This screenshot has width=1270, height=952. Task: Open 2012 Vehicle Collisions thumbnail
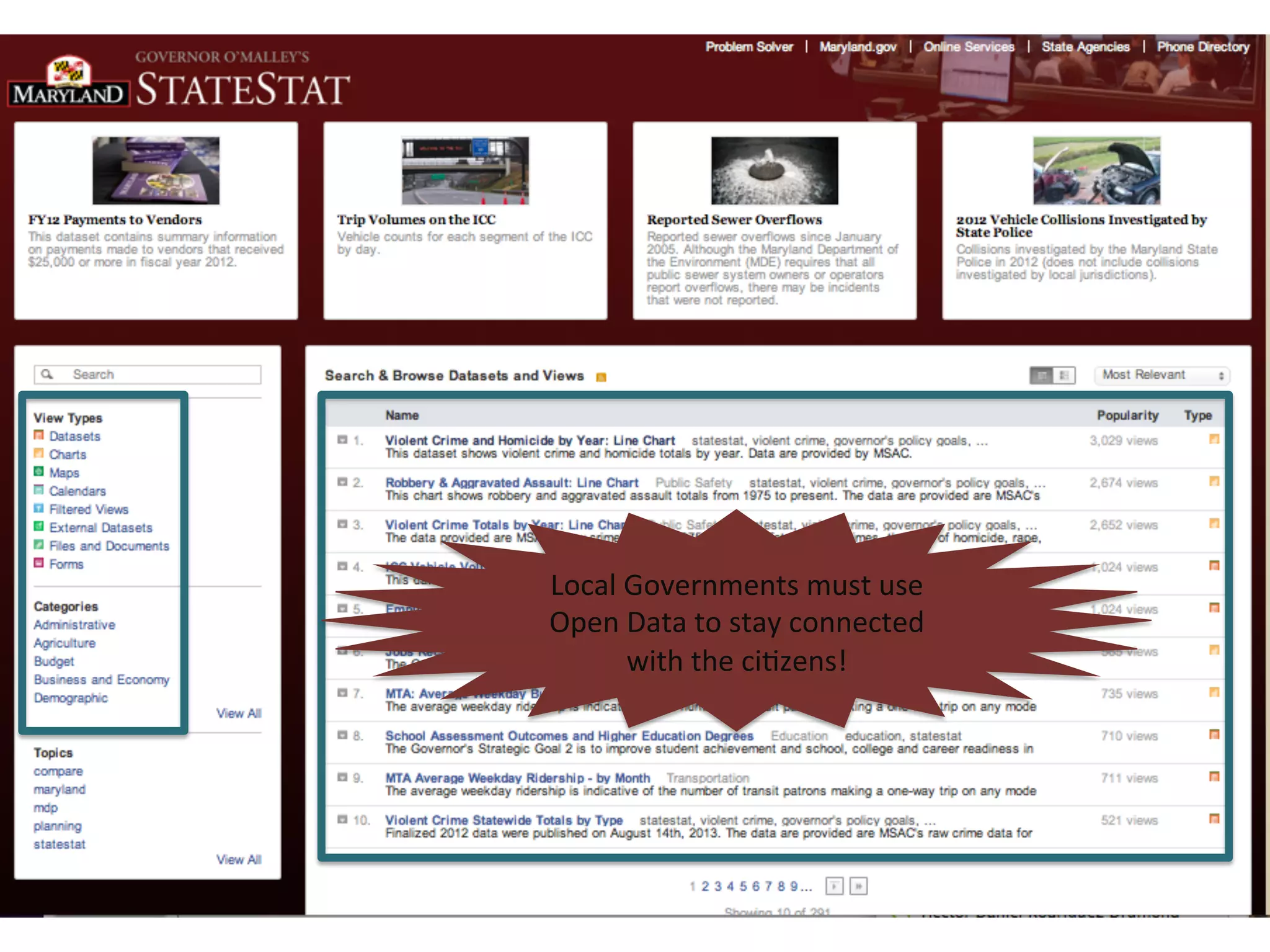click(1096, 170)
